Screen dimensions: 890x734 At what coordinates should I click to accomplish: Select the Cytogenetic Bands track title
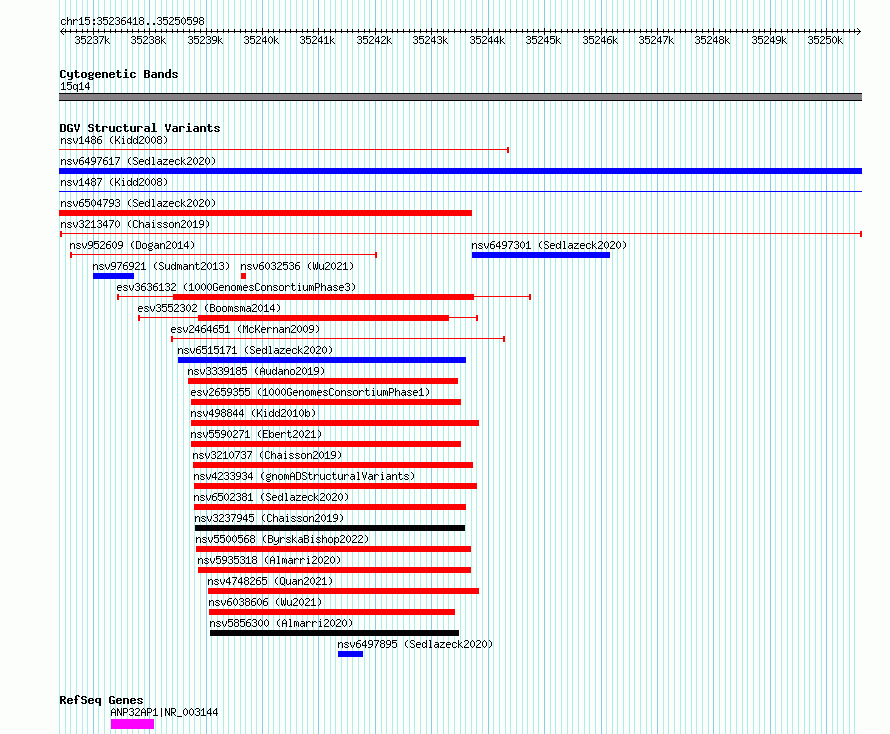119,74
